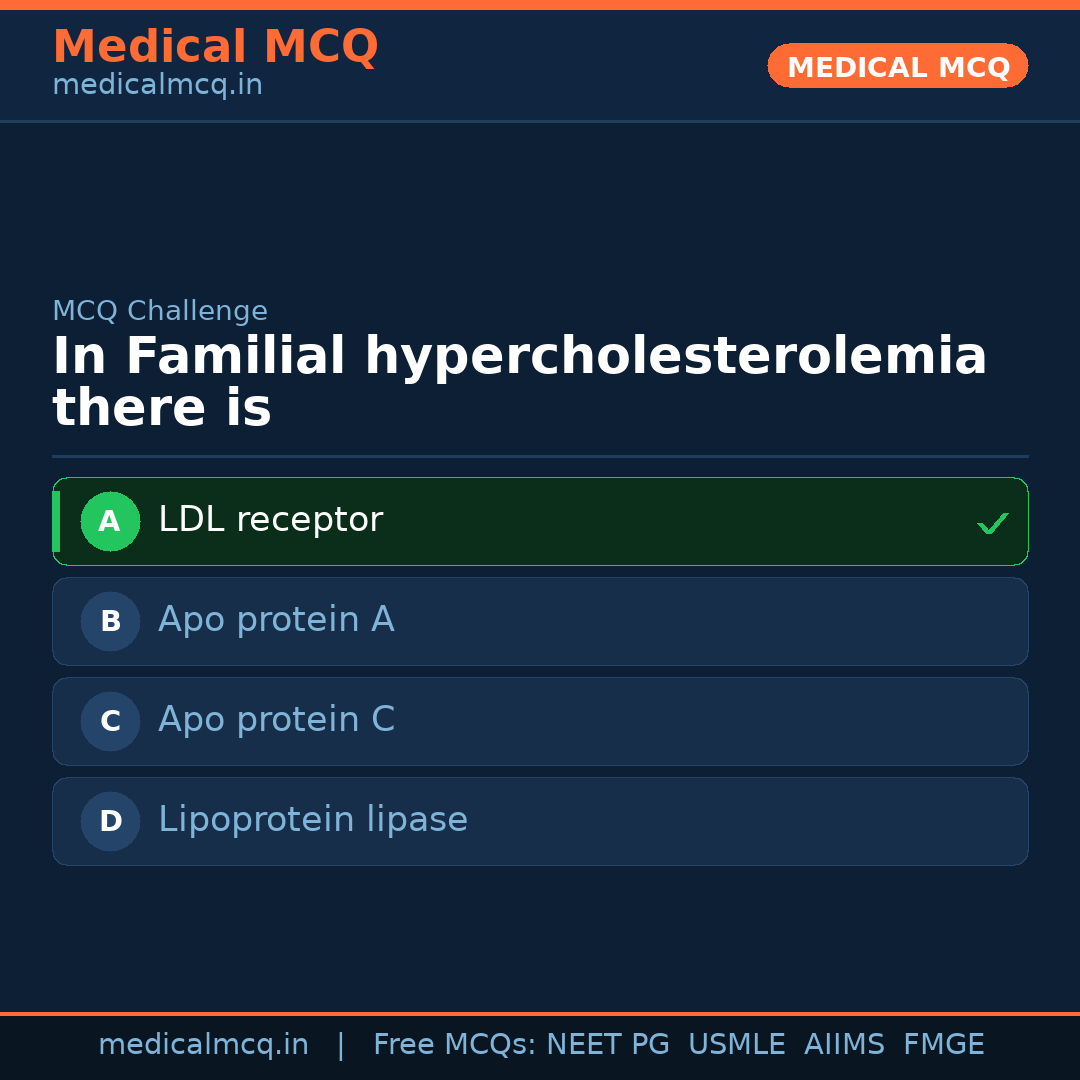Click the orange MEDICAL MCQ badge
The width and height of the screenshot is (1080, 1080).
click(x=897, y=66)
